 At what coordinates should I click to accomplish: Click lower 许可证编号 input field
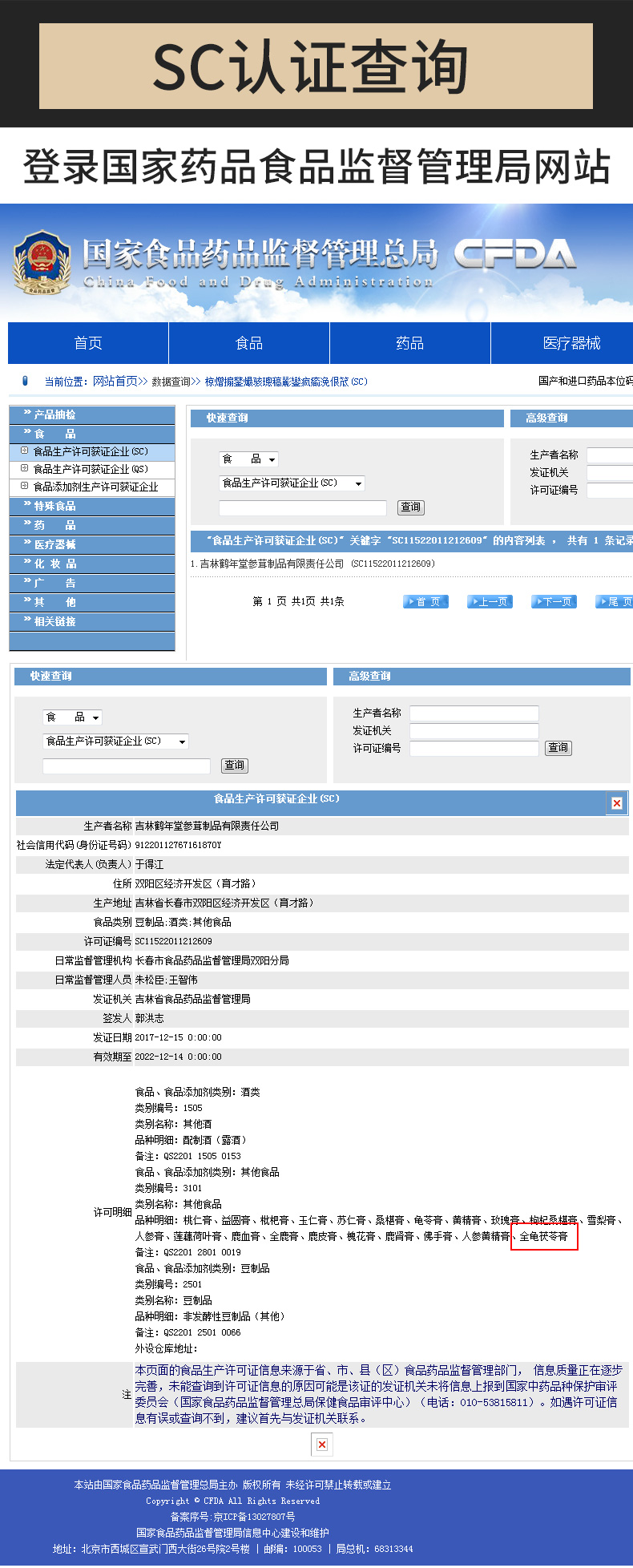[x=474, y=748]
